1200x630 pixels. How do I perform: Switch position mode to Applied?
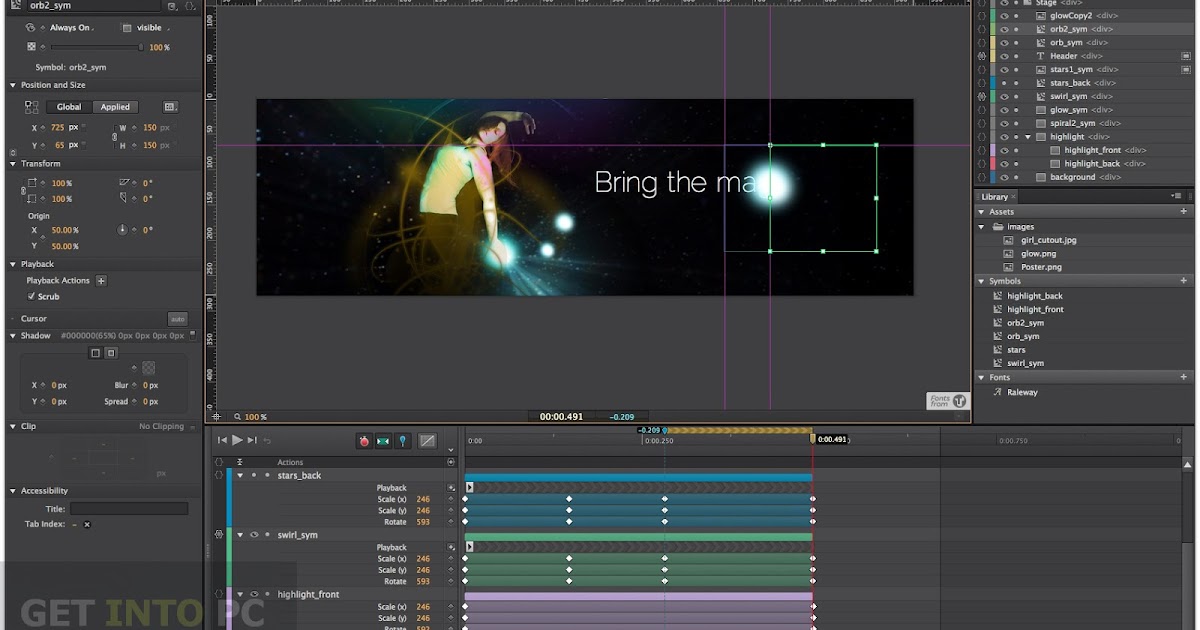tap(115, 107)
